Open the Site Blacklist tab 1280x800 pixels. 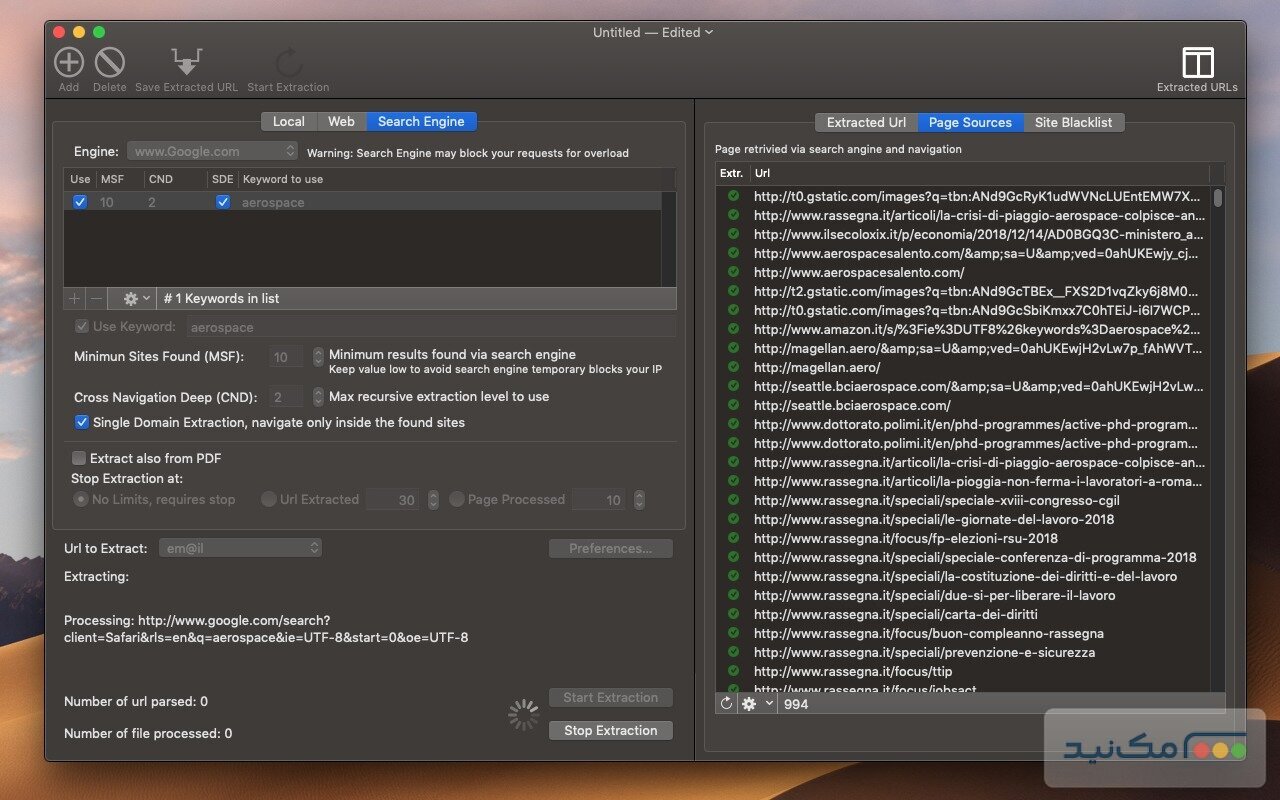(x=1074, y=121)
